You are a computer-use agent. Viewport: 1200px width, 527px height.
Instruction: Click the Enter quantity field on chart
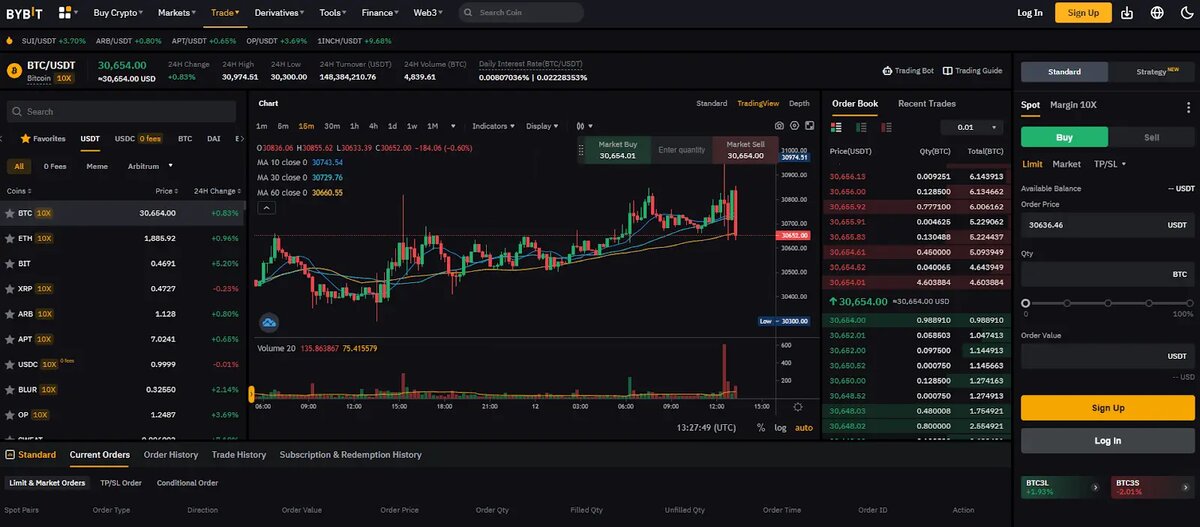click(x=682, y=150)
